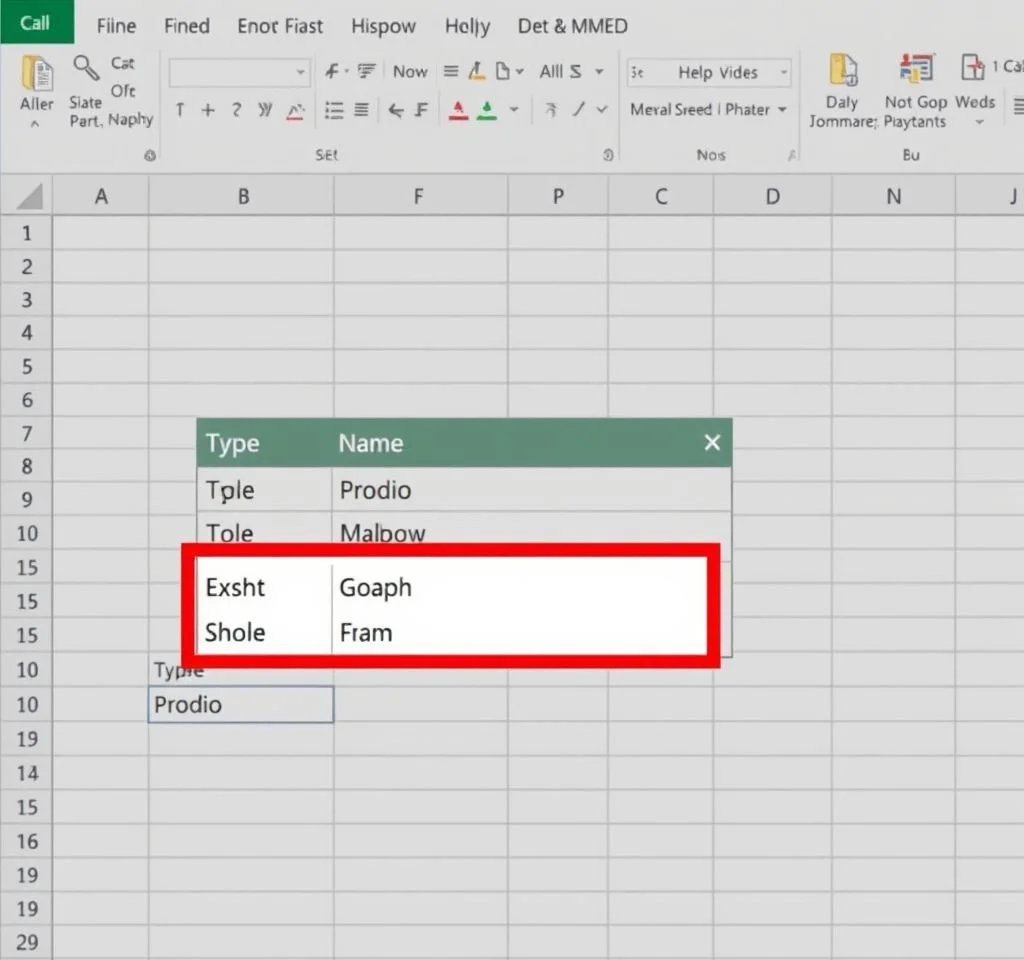
Task: Select the strikethrough F icon
Action: tap(423, 109)
